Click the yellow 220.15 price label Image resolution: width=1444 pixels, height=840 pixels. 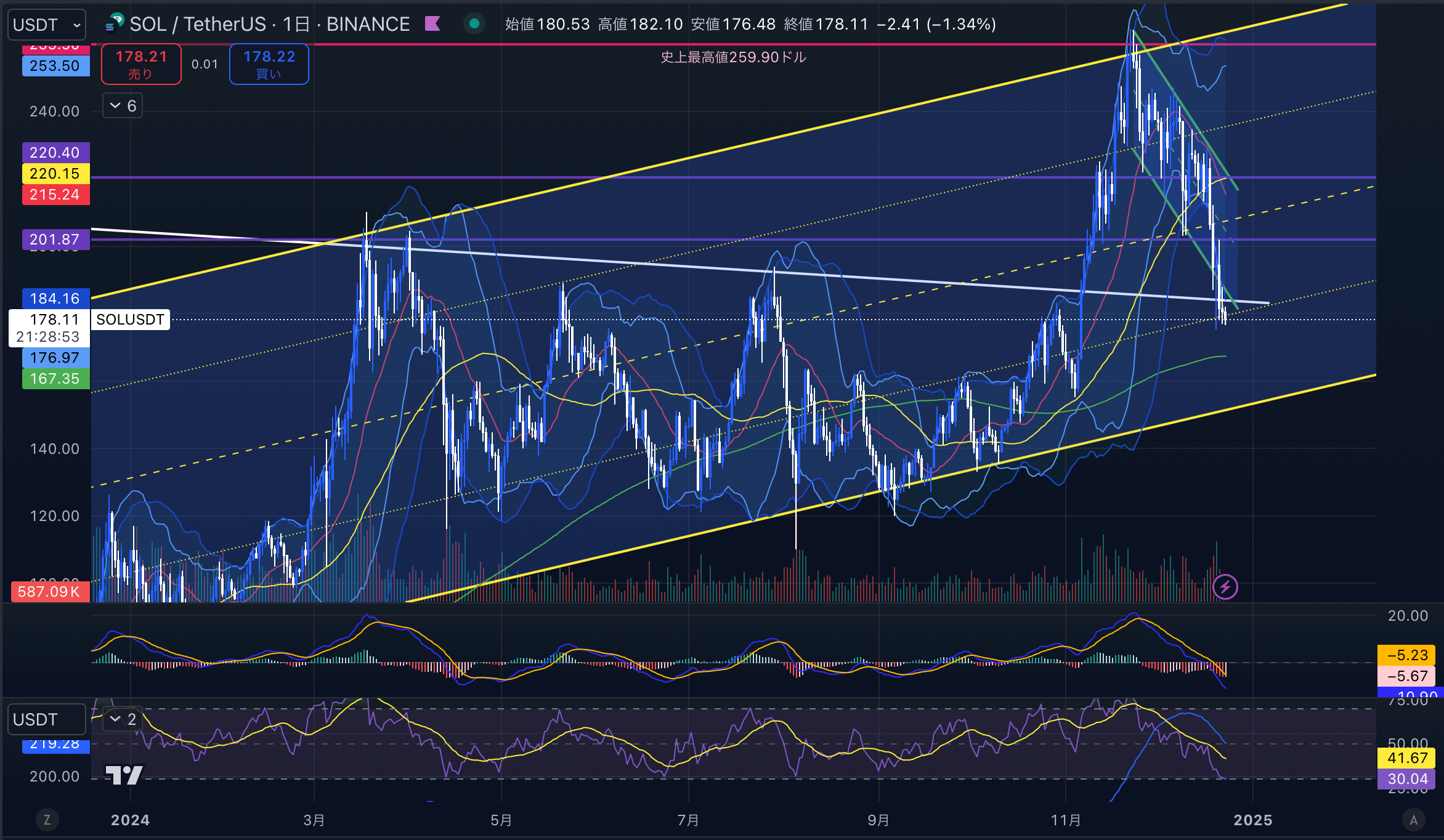click(x=55, y=174)
